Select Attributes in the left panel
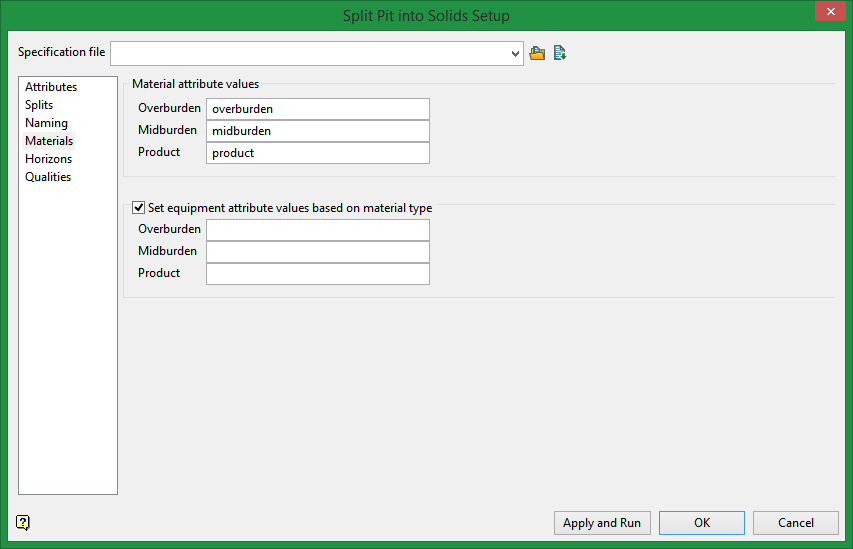 [51, 87]
